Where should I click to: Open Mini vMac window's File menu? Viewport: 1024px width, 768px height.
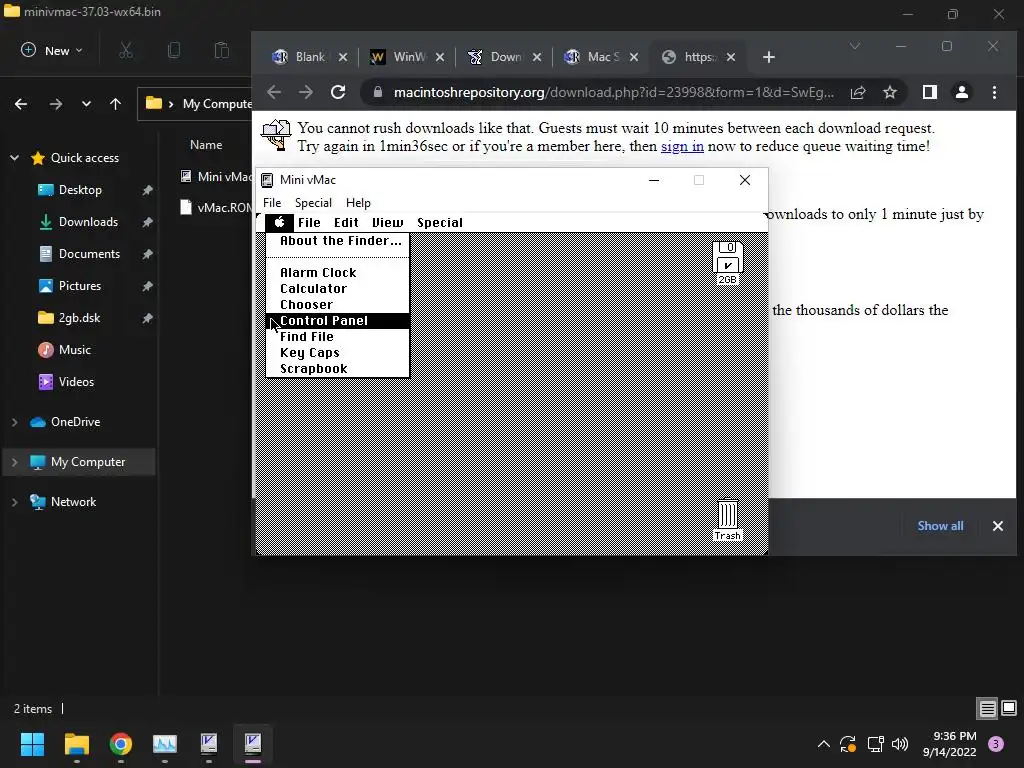(x=272, y=202)
